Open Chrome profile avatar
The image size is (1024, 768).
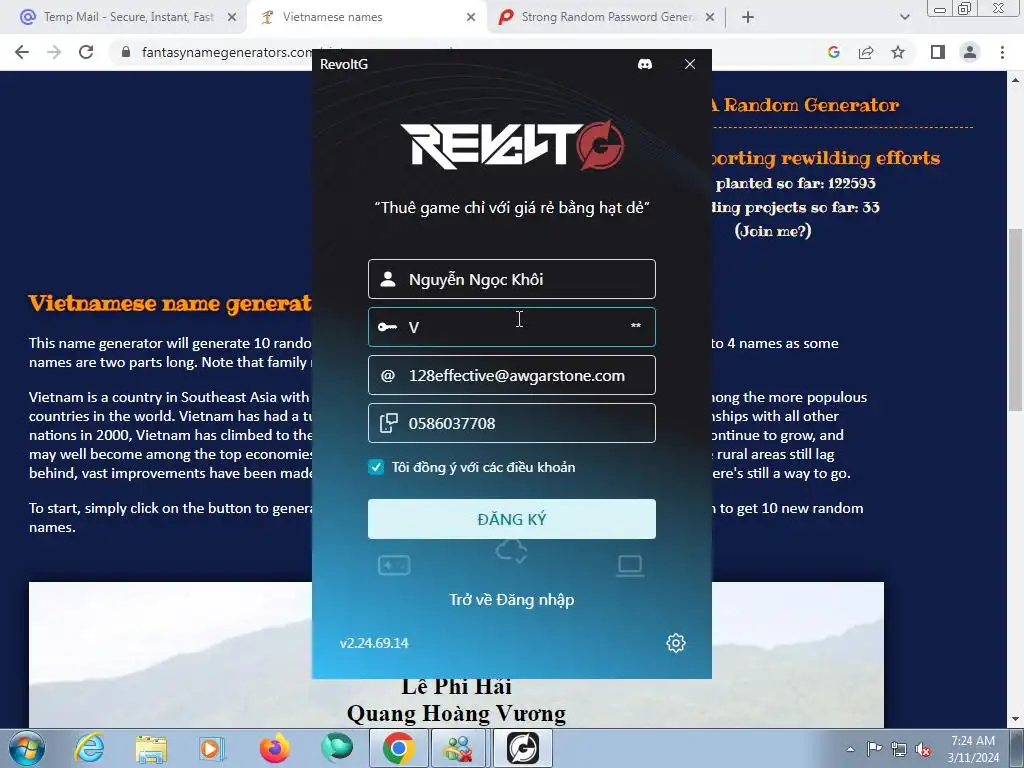click(970, 52)
